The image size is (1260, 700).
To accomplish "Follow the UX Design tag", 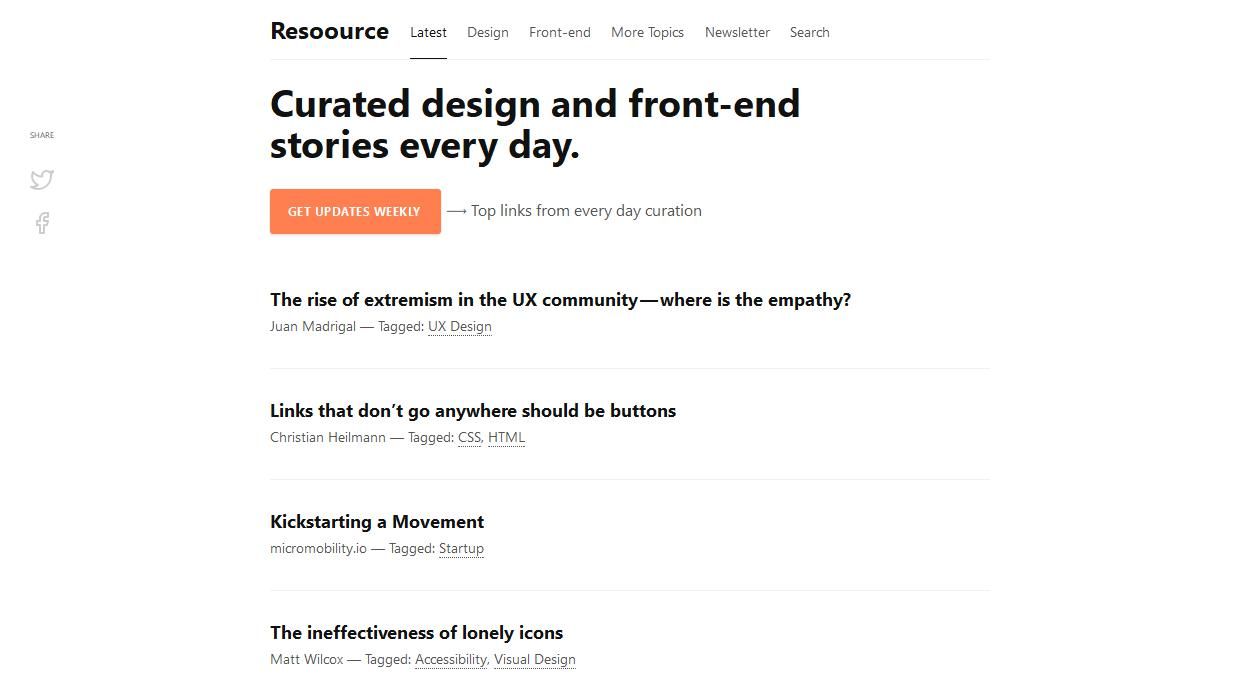I will pyautogui.click(x=460, y=326).
